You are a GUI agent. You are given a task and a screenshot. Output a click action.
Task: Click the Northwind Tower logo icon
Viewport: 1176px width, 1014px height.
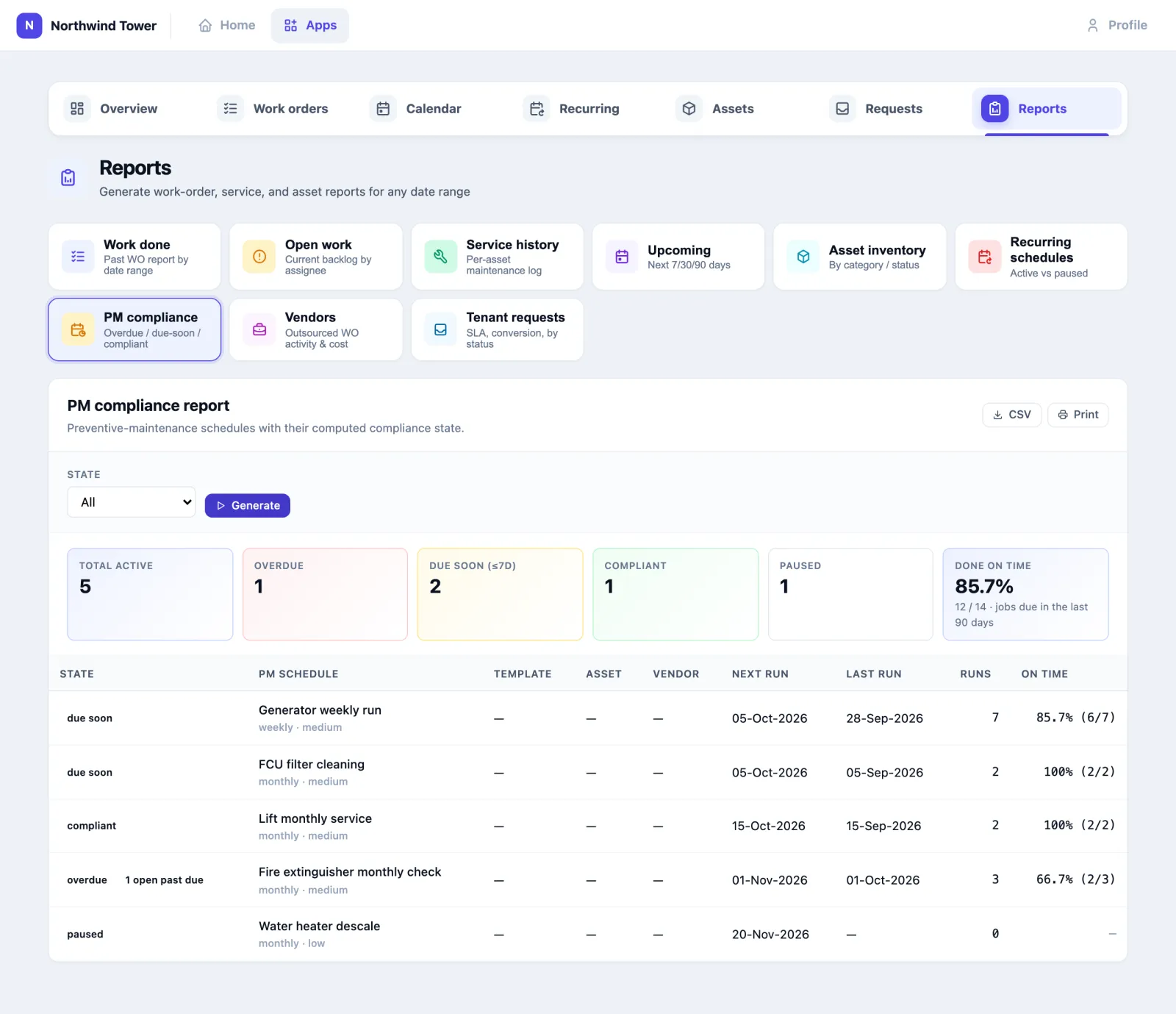coord(29,25)
